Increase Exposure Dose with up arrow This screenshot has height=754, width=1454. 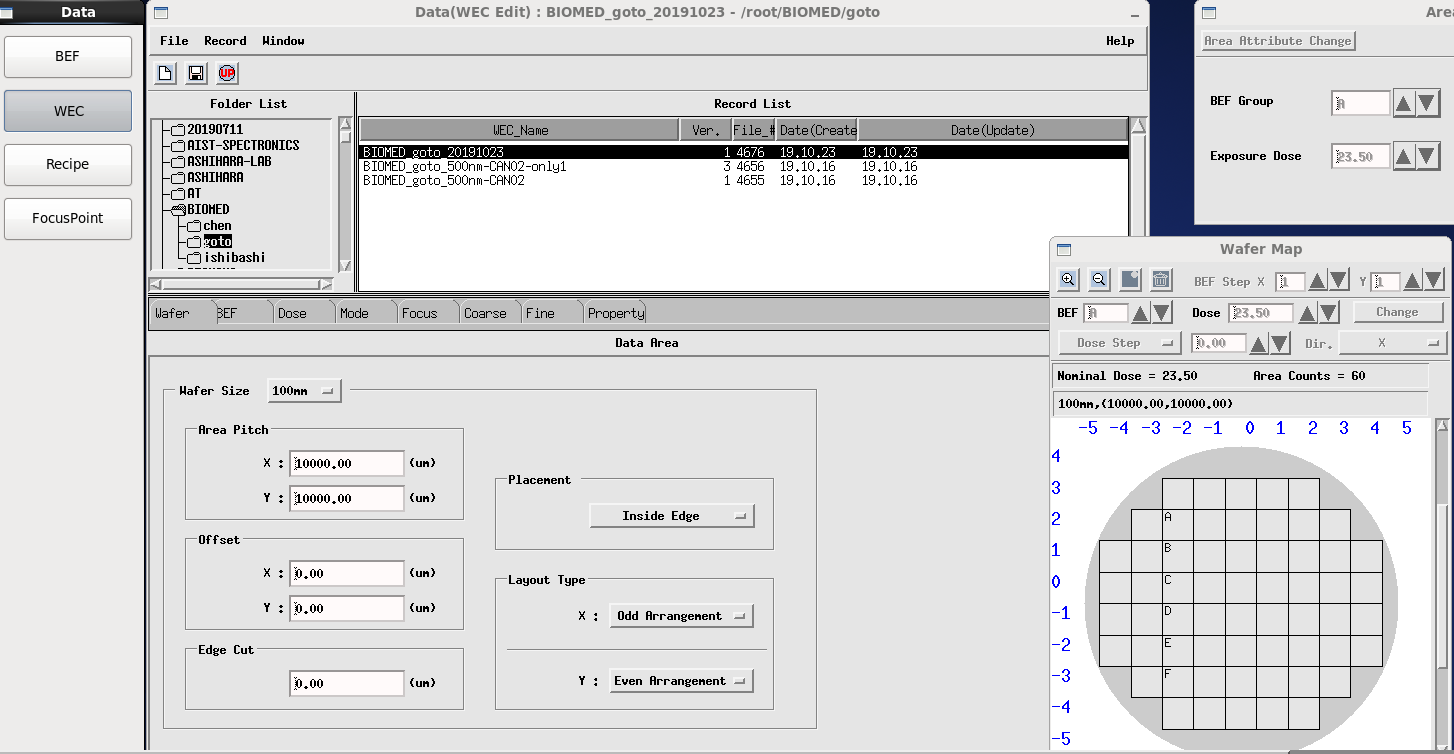(x=1405, y=156)
